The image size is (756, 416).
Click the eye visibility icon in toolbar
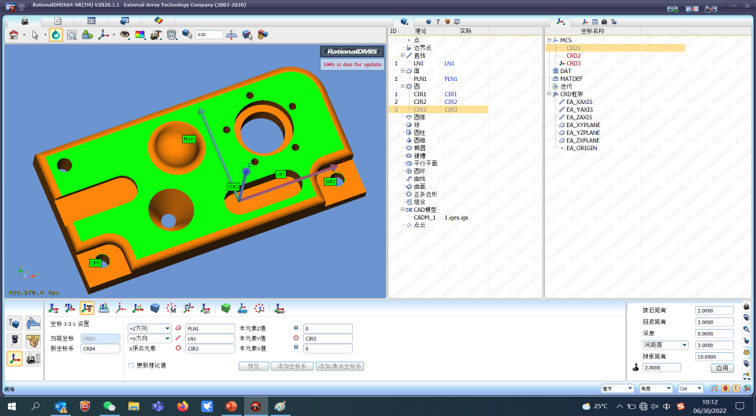pyautogui.click(x=125, y=35)
